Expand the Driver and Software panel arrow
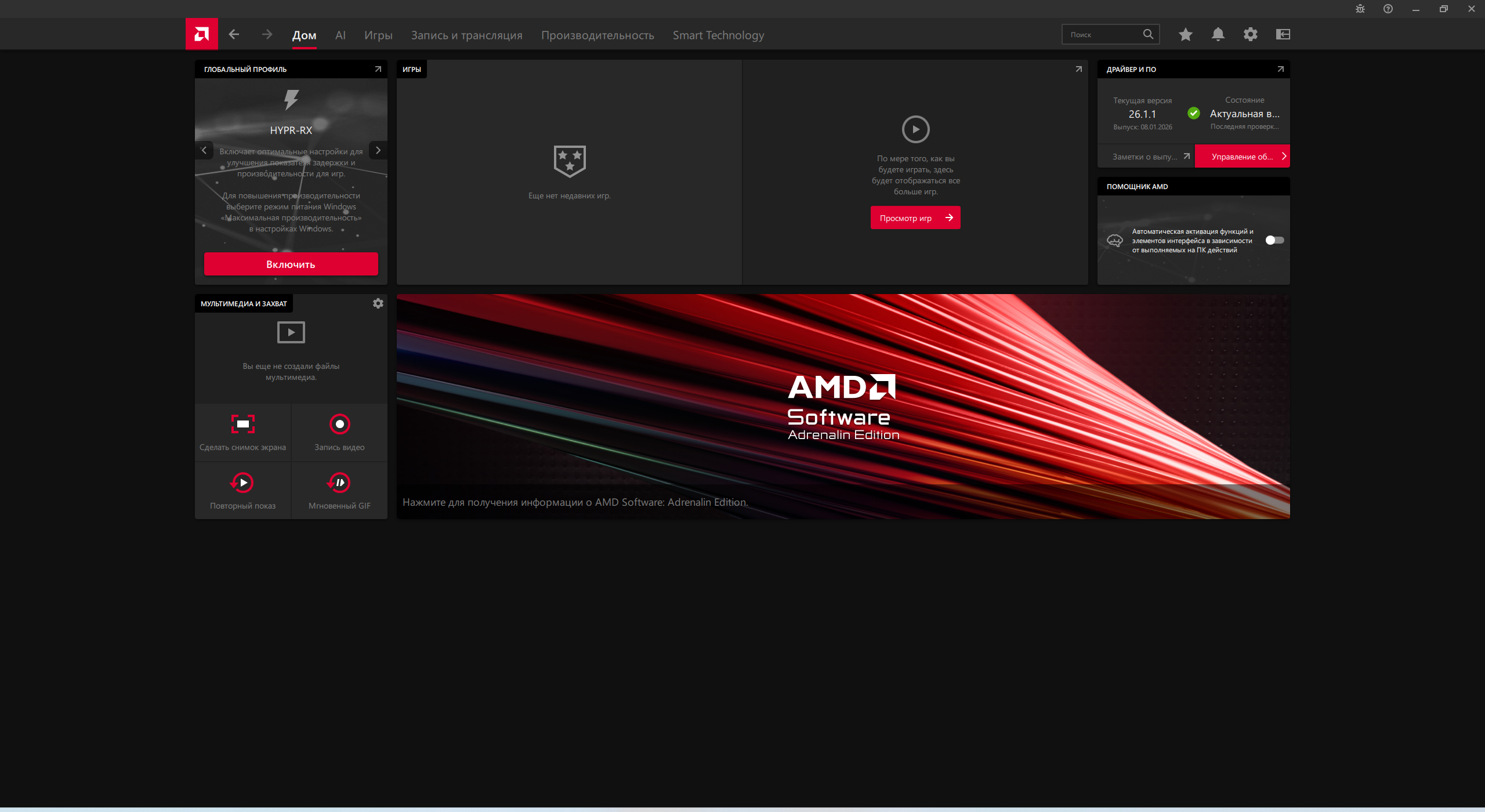Image resolution: width=1485 pixels, height=812 pixels. coord(1280,69)
